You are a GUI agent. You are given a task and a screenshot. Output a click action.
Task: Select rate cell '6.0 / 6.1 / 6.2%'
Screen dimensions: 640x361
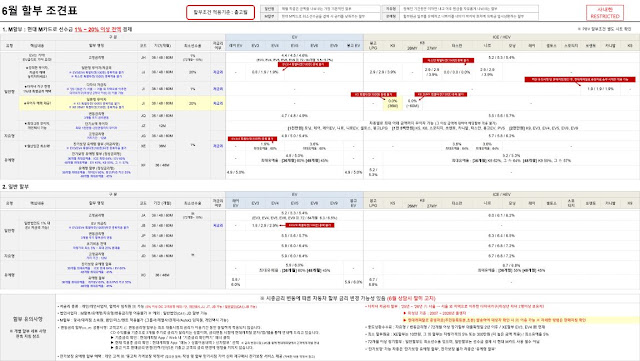[501, 215]
